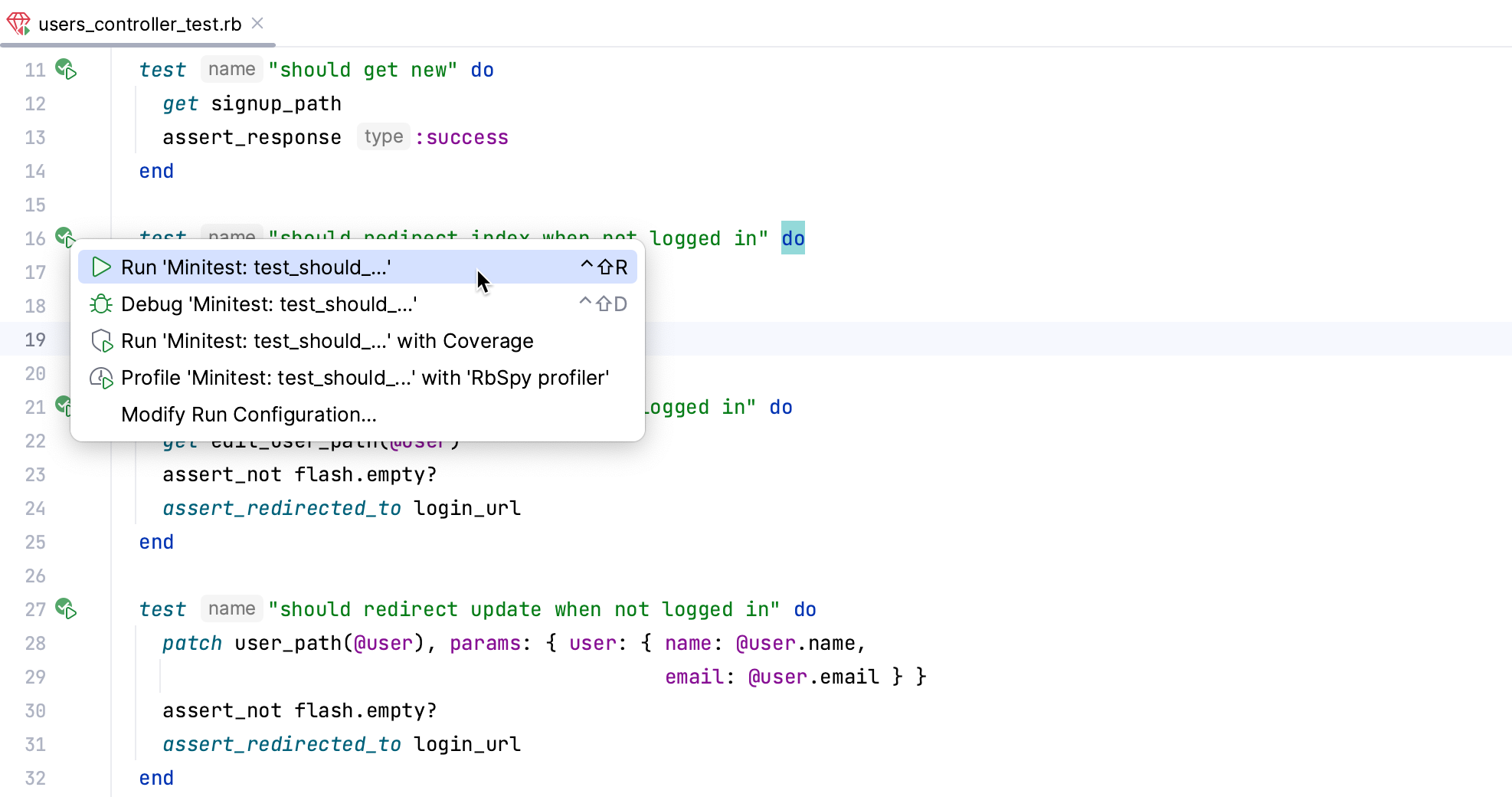This screenshot has height=797, width=1512.
Task: Choose Run 'Minitest' with Coverage
Action: click(x=327, y=340)
